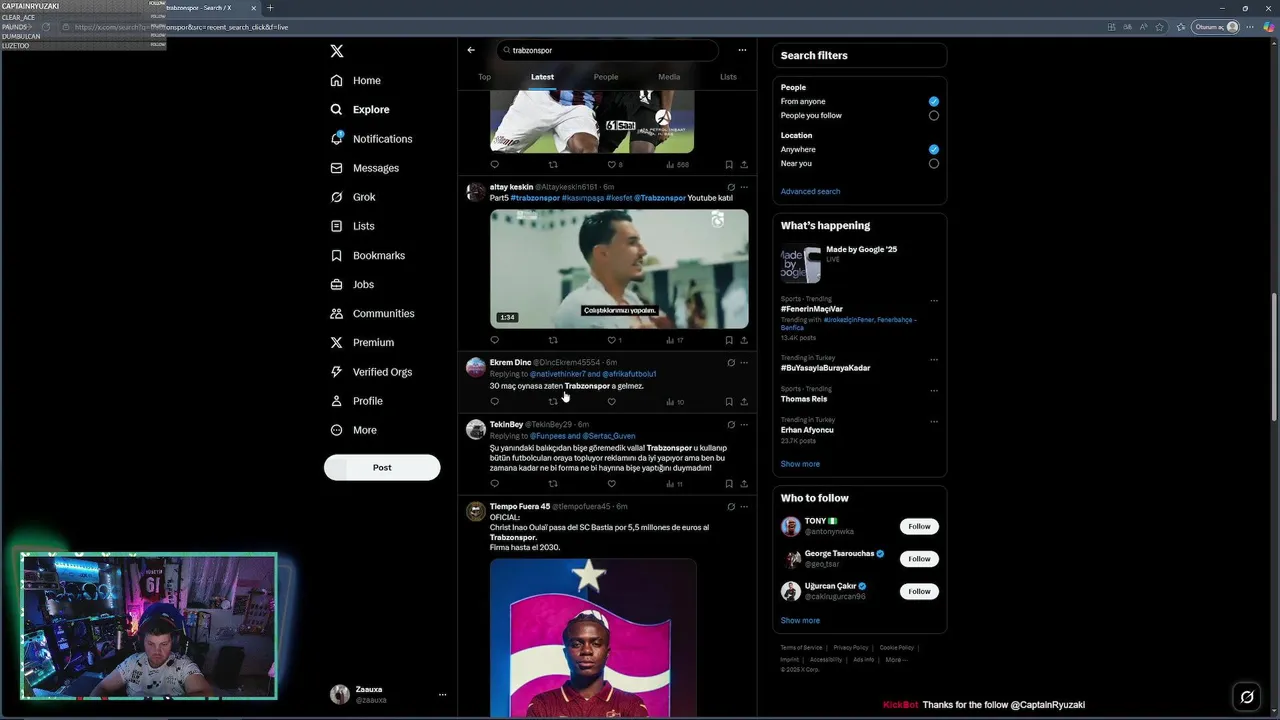Image resolution: width=1280 pixels, height=720 pixels.
Task: Open search options three-dot menu
Action: [742, 50]
